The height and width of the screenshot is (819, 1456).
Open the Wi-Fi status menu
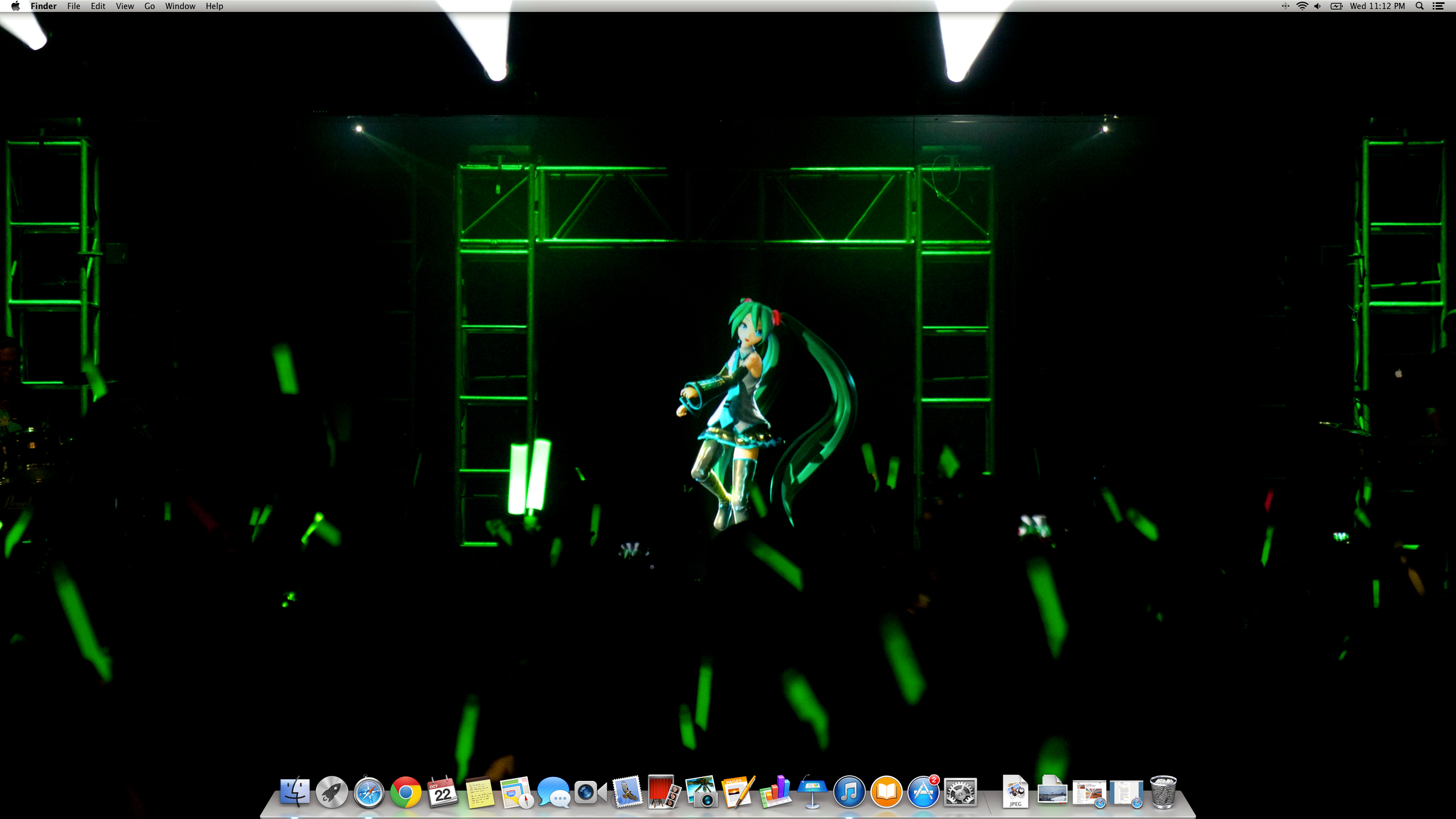tap(1302, 6)
